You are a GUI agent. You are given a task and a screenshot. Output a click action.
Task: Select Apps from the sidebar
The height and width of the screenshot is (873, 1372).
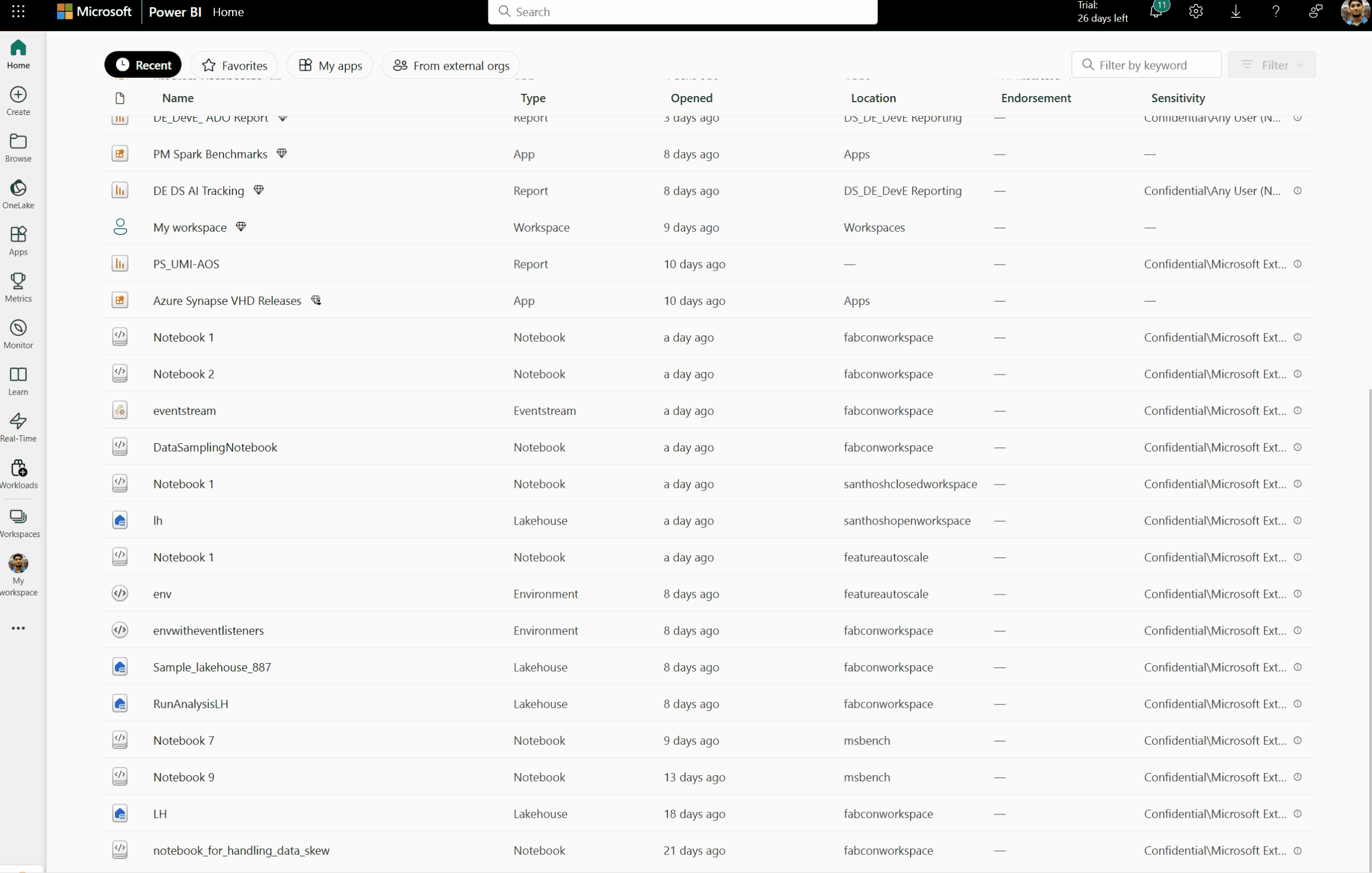click(18, 240)
